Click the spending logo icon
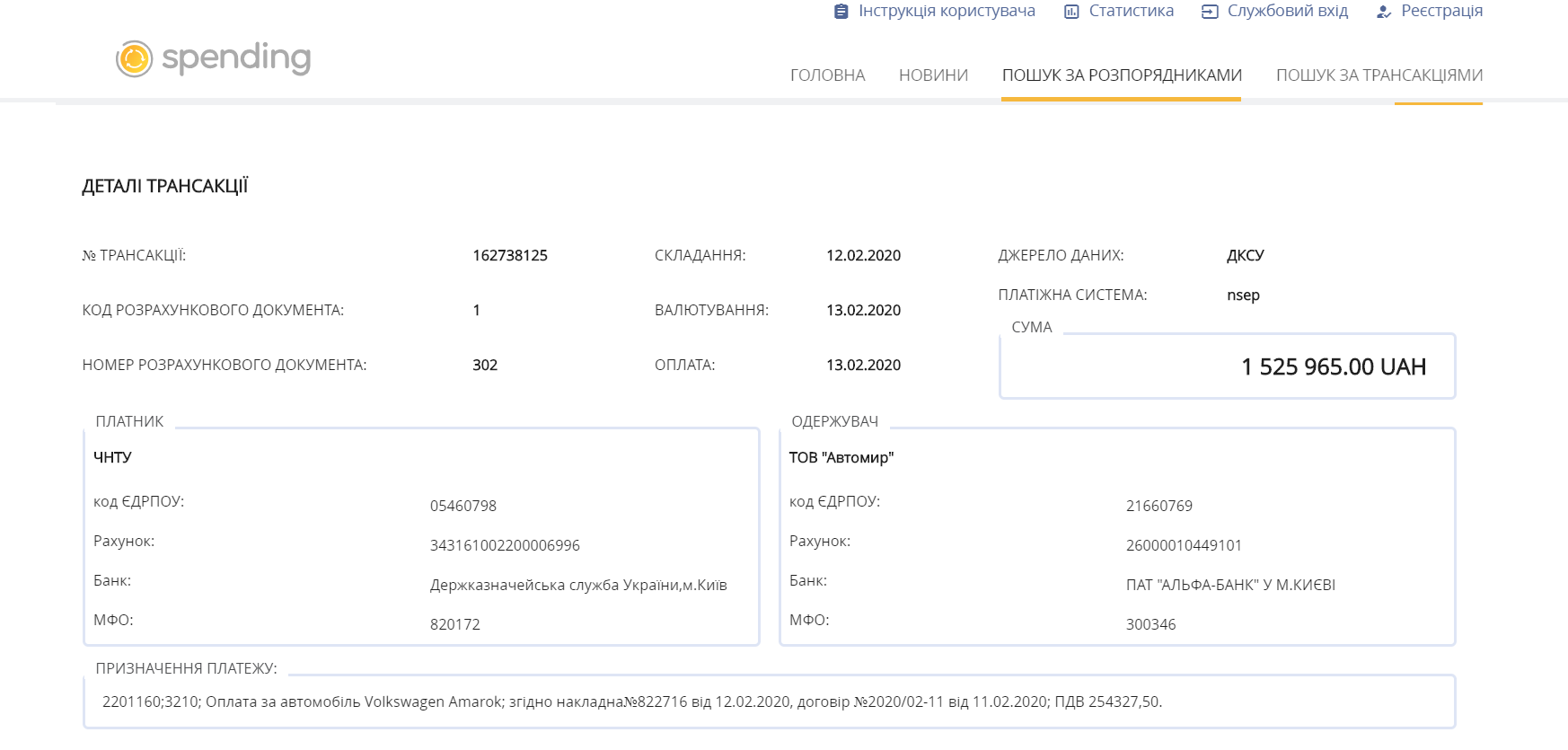Screen dimensions: 1568x750 [x=134, y=59]
